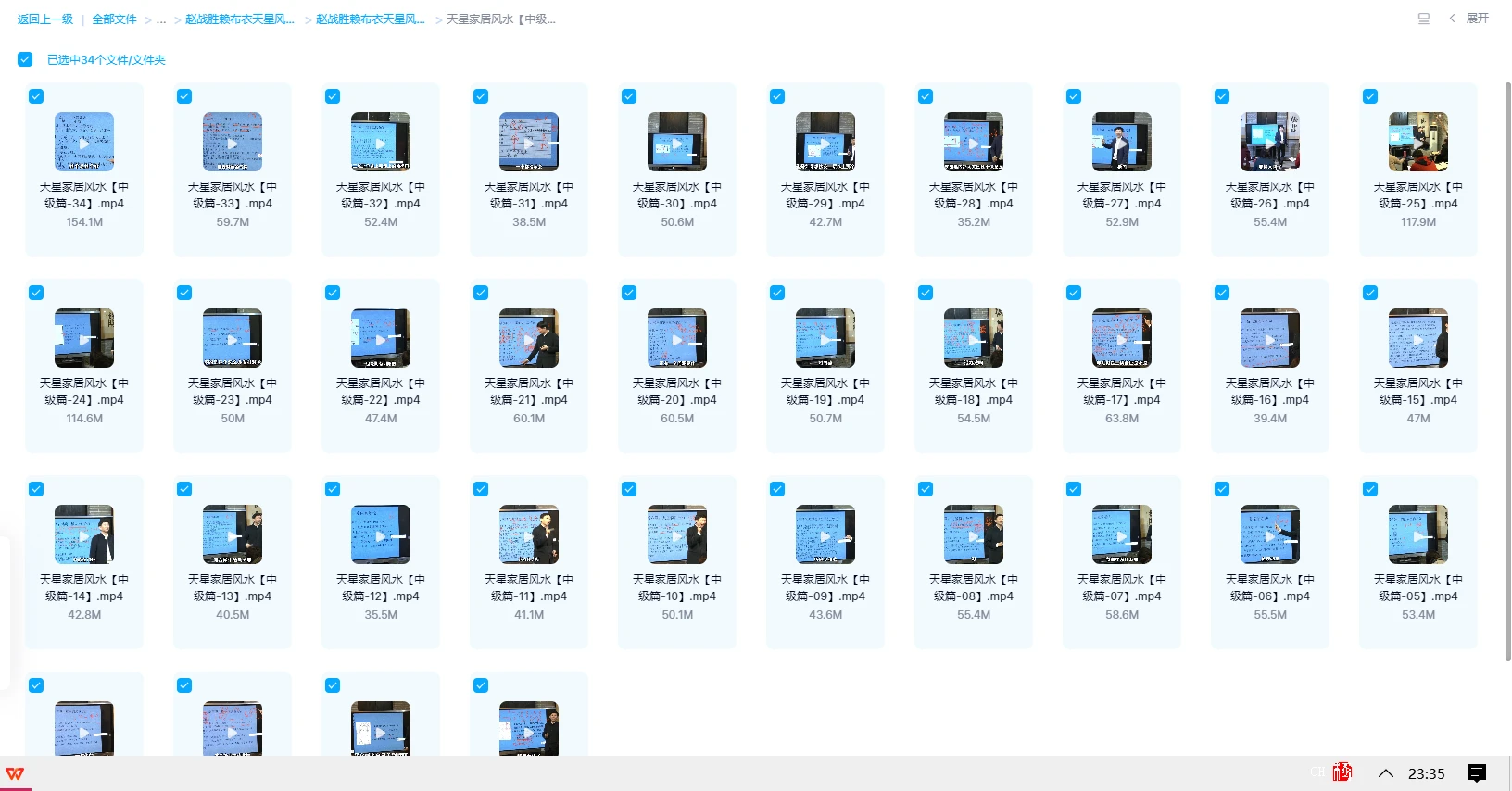Click the vertical scrollbar on the right
This screenshot has height=791, width=1512.
pos(1507,370)
